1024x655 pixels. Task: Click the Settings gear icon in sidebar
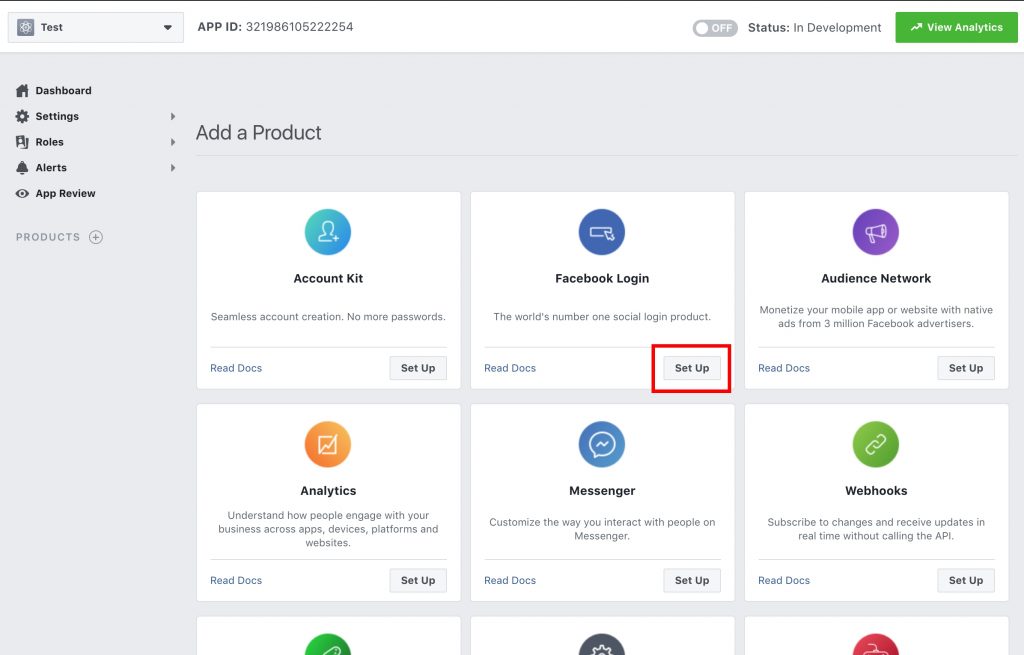pos(22,116)
